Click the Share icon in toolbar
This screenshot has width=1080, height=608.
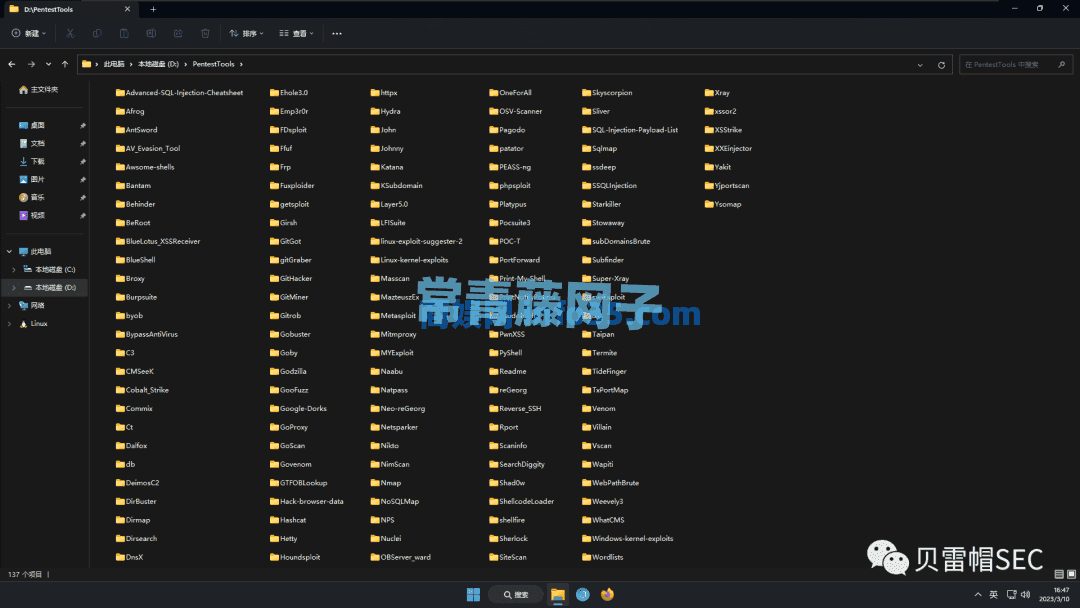(178, 33)
